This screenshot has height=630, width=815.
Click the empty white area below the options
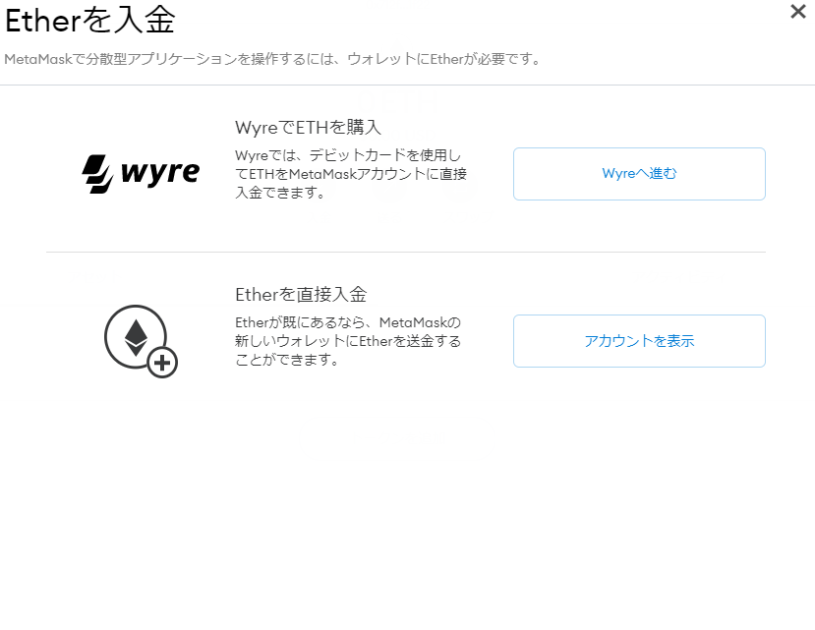[408, 499]
